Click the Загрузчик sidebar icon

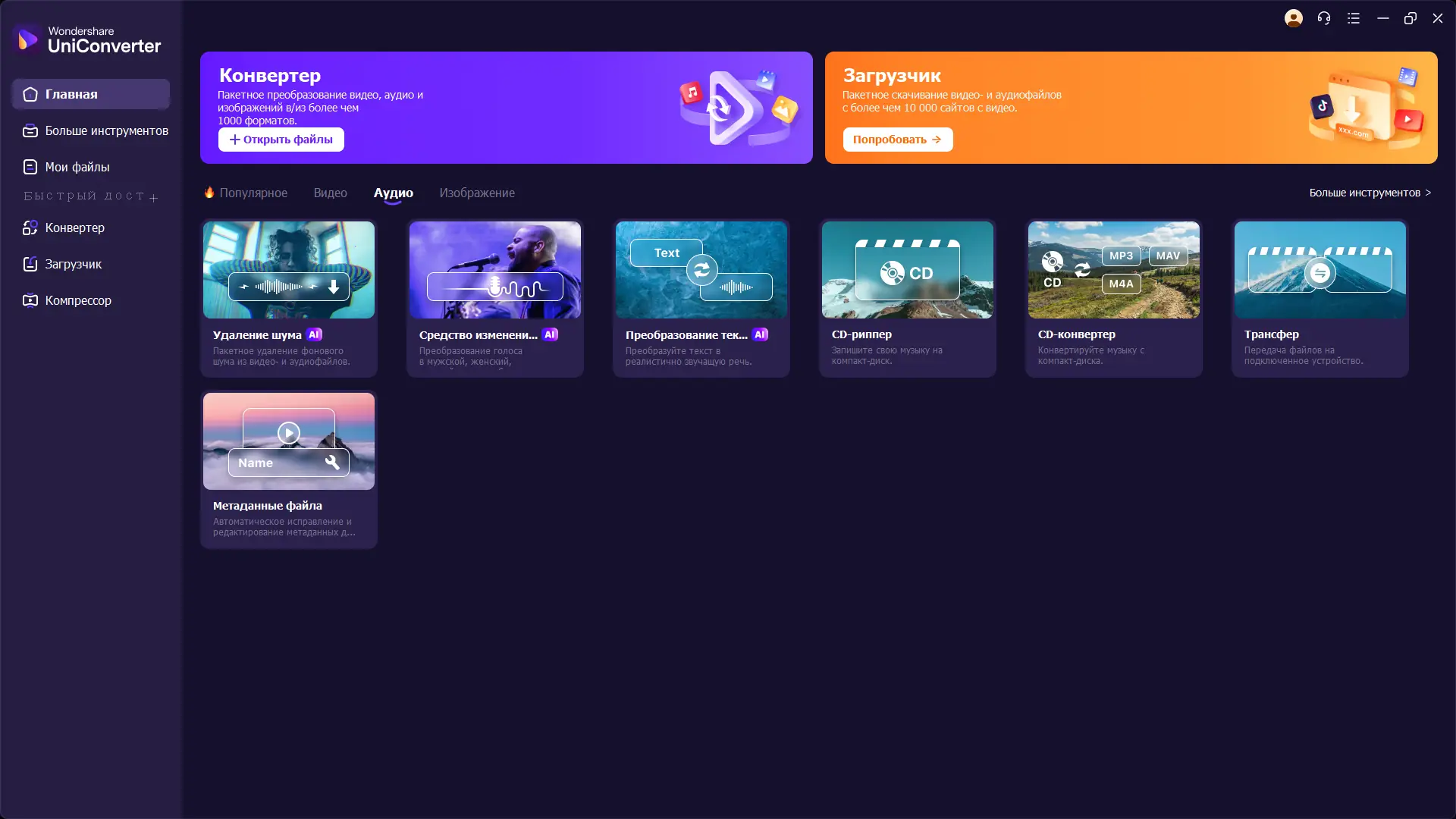pyautogui.click(x=30, y=264)
